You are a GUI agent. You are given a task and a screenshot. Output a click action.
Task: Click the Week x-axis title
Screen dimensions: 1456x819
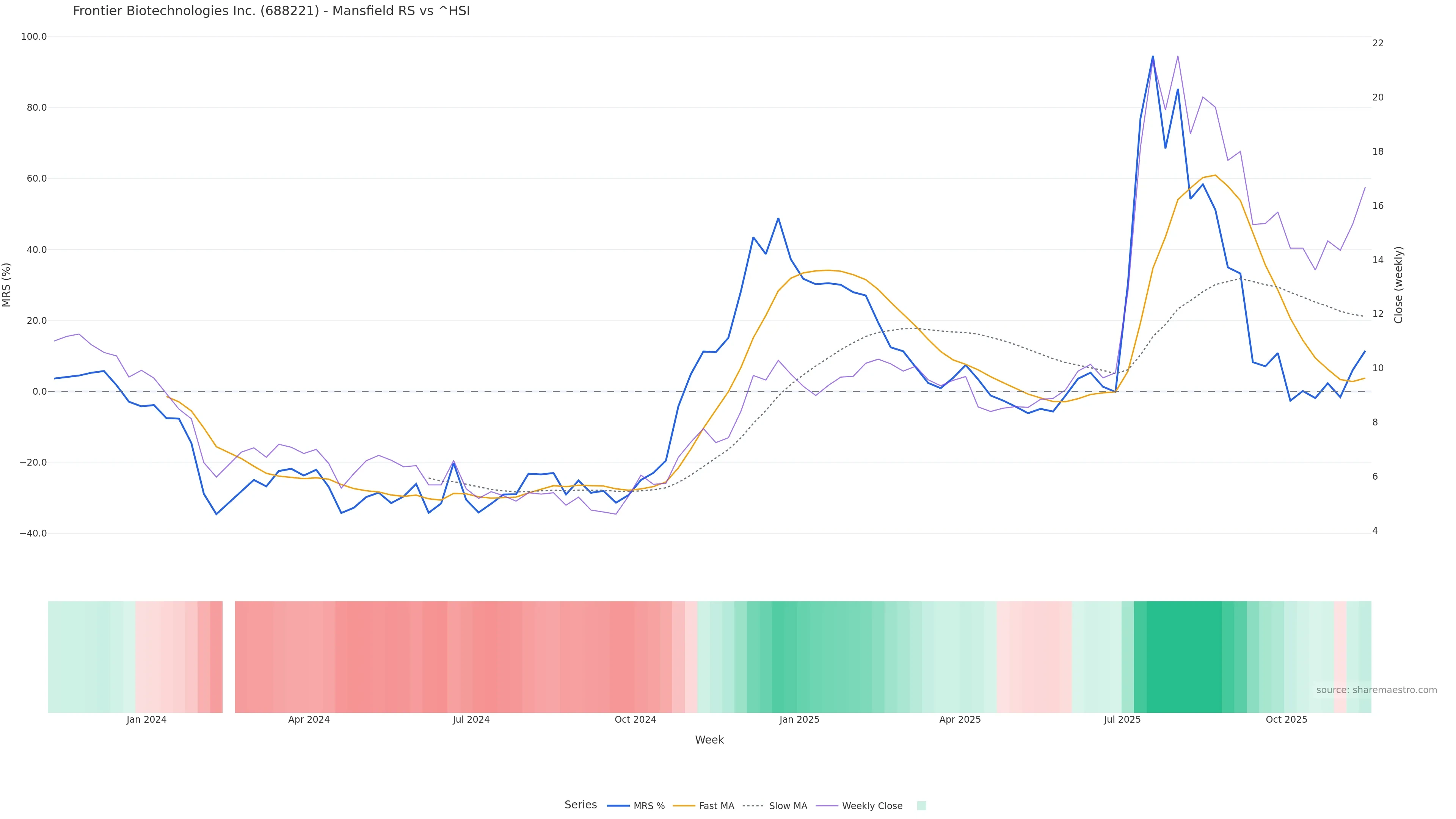(709, 740)
